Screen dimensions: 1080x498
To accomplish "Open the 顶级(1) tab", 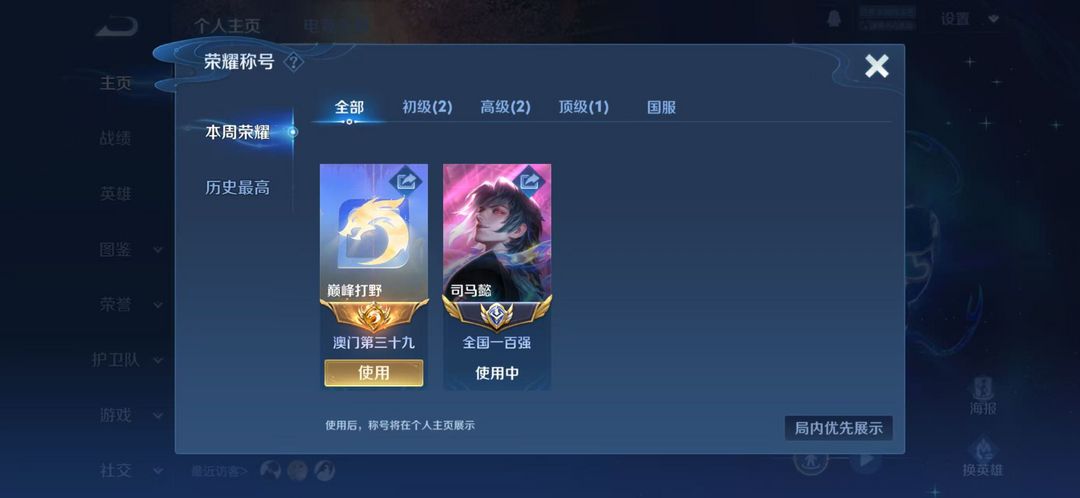I will (x=583, y=107).
